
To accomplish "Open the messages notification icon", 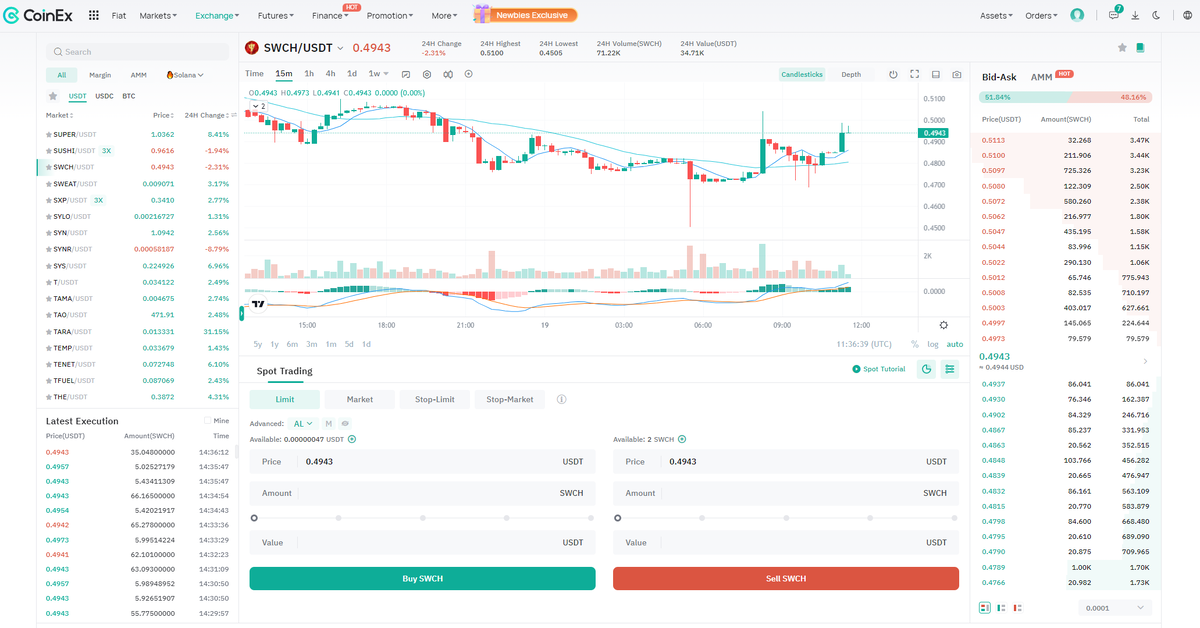I will pyautogui.click(x=1115, y=15).
